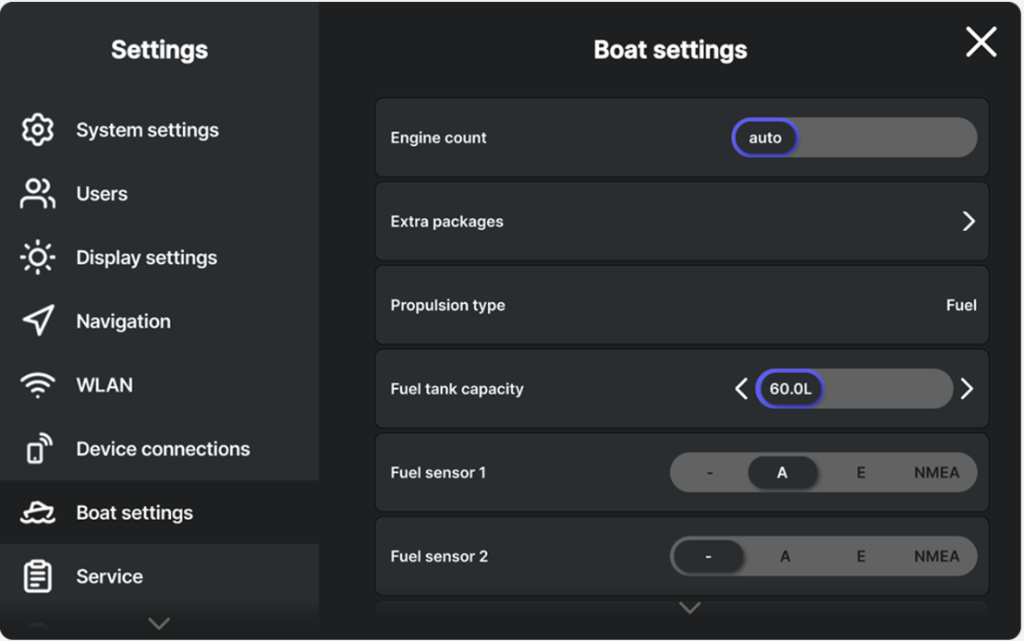Open System settings menu entry
This screenshot has width=1024, height=641.
[159, 130]
